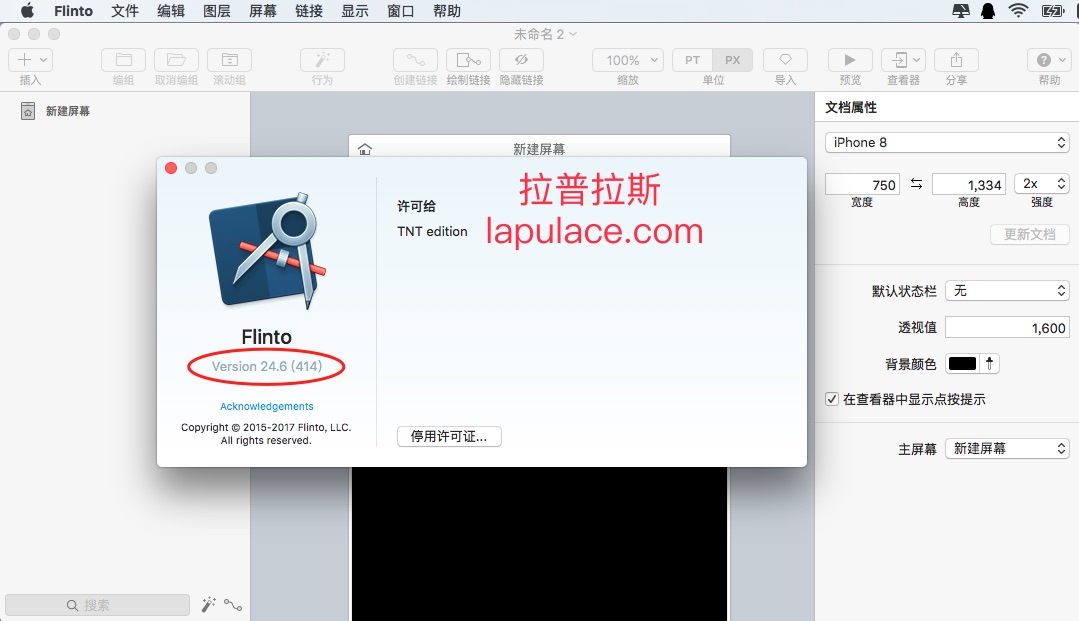Open the 帮助 menu in the menu bar
This screenshot has height=621, width=1079.
click(x=447, y=11)
